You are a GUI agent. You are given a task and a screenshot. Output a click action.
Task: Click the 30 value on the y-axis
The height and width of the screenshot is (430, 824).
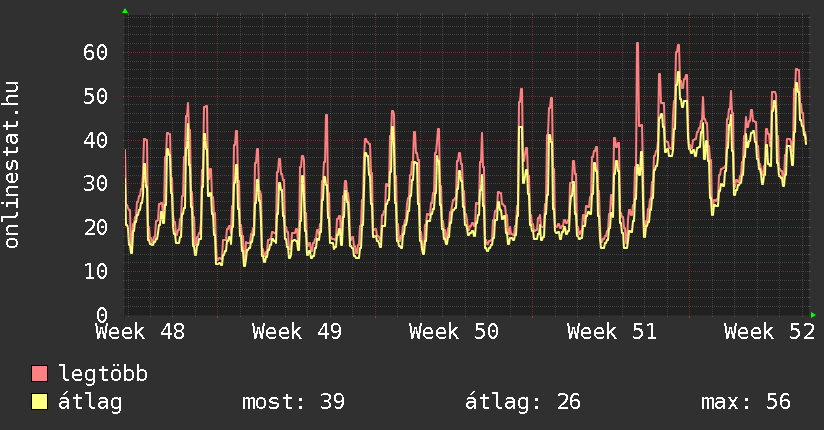coord(95,183)
